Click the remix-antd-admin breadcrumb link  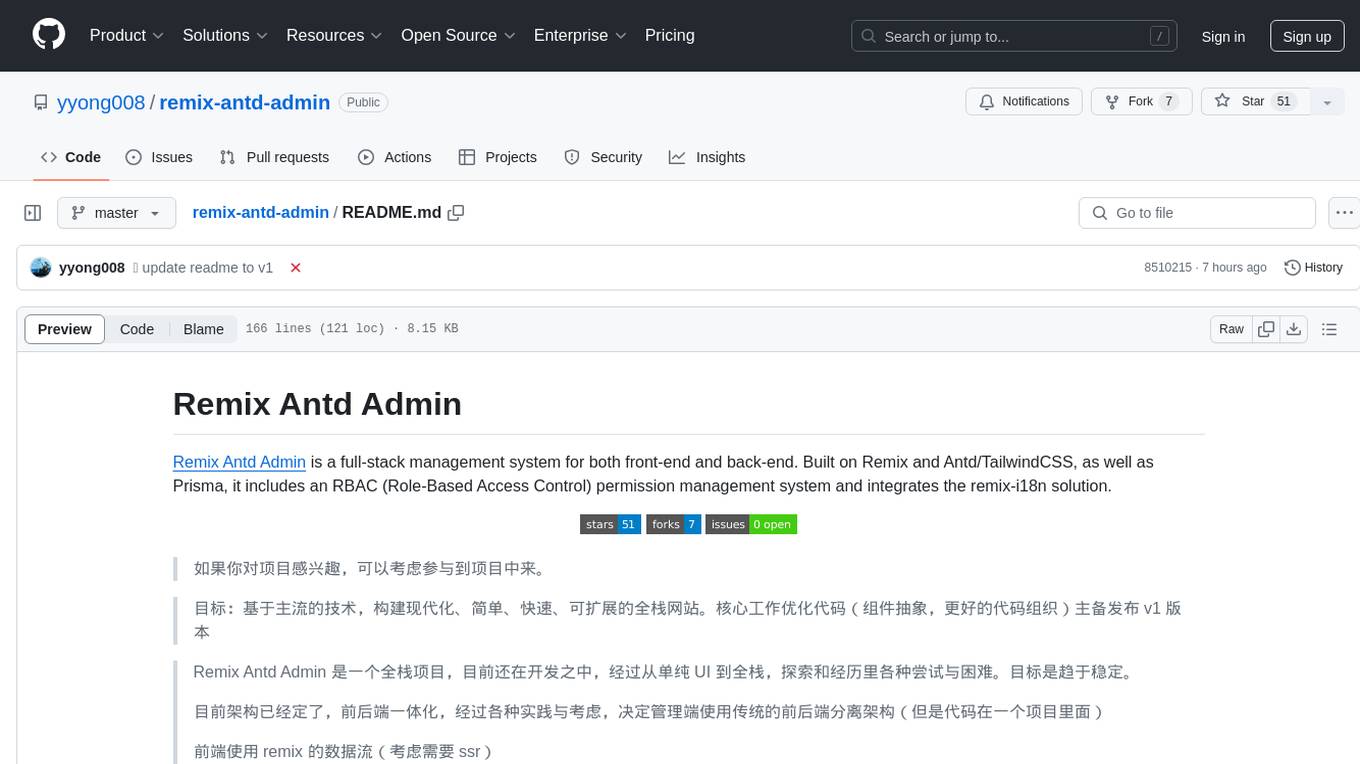pyautogui.click(x=260, y=212)
